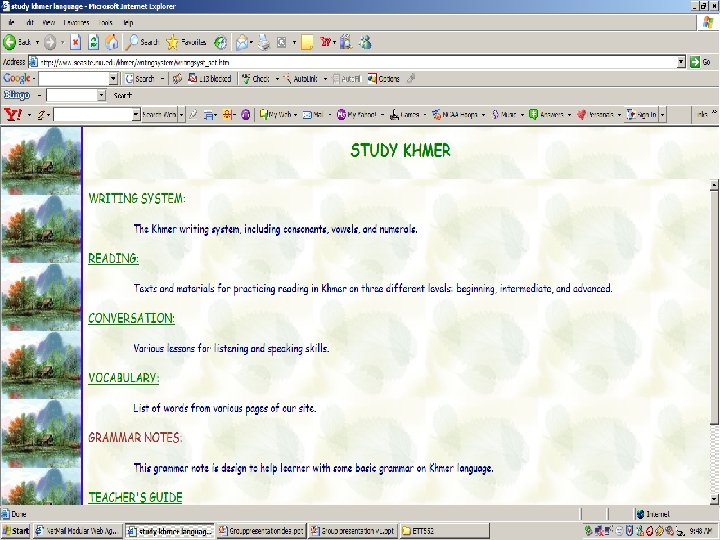Click the Yahoo! Y! logo

point(13,114)
